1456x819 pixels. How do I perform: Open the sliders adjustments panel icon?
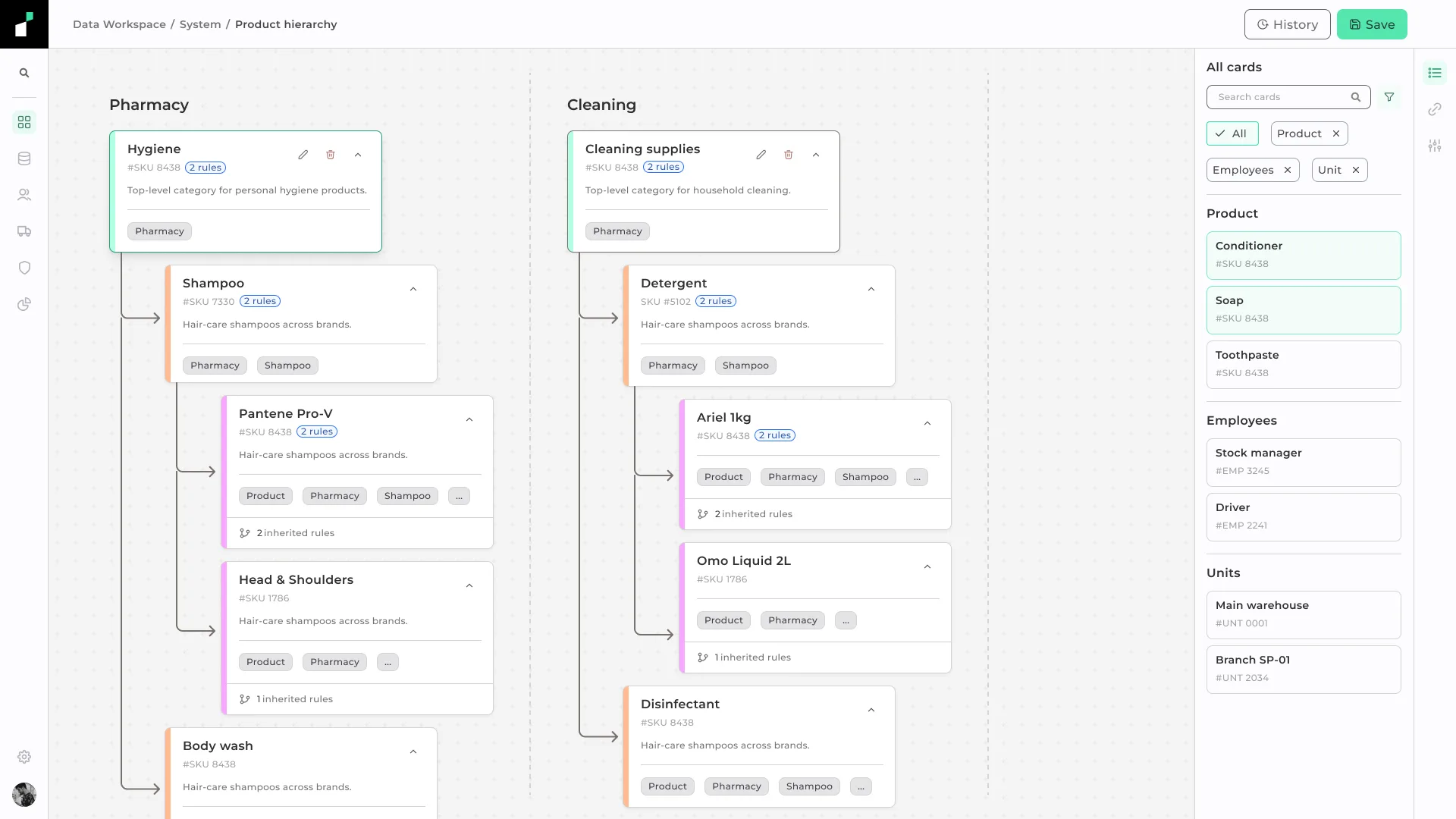1435,146
